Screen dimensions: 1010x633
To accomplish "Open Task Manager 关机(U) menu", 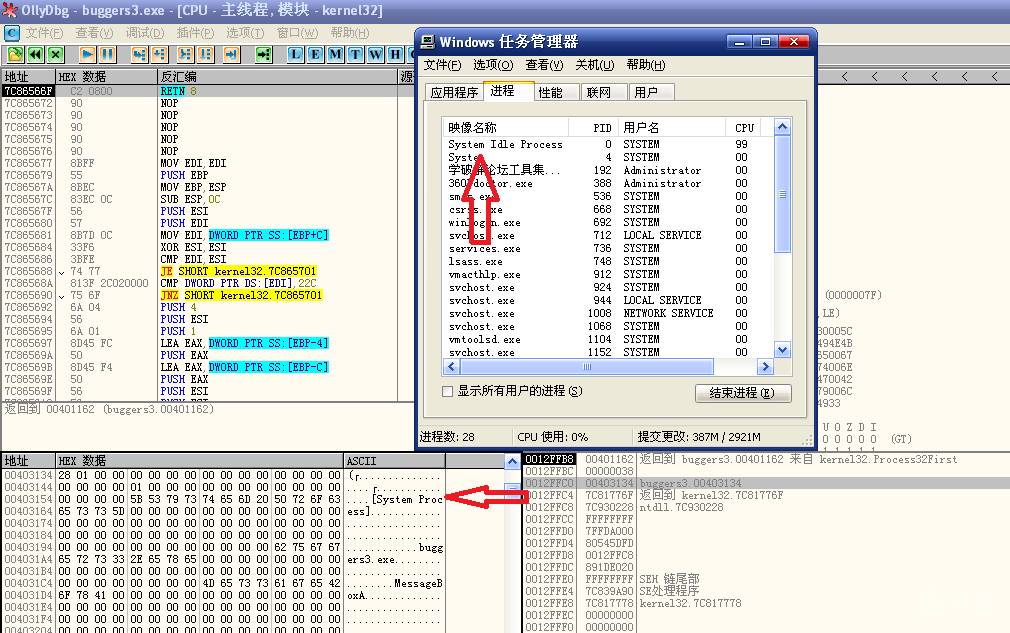I will (x=595, y=65).
